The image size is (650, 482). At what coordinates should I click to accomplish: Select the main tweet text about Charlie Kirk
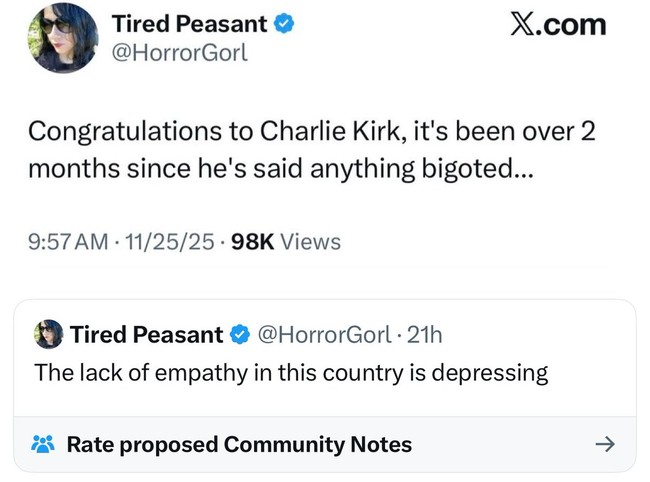pyautogui.click(x=310, y=150)
